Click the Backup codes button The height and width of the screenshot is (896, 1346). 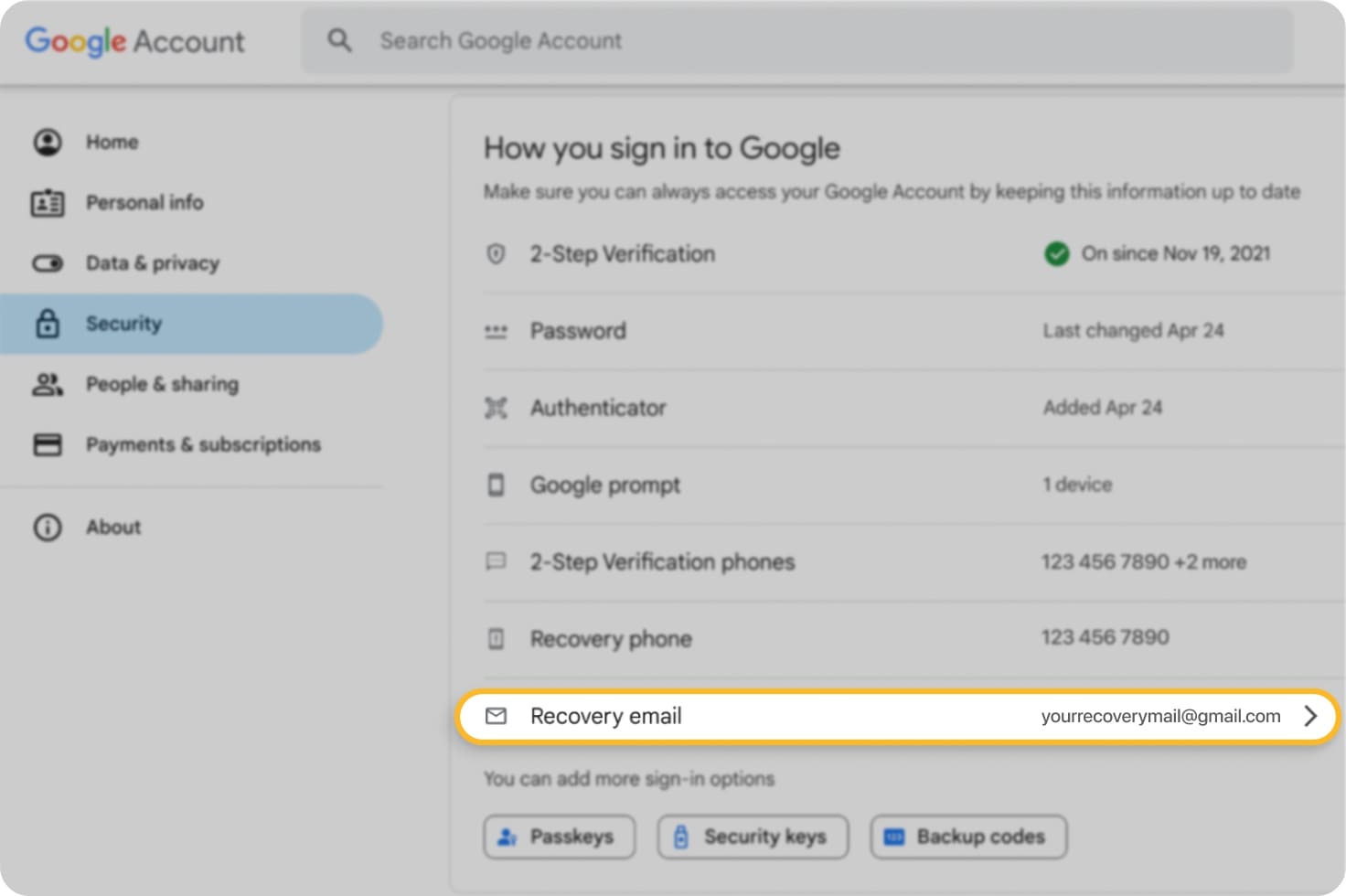coord(967,837)
